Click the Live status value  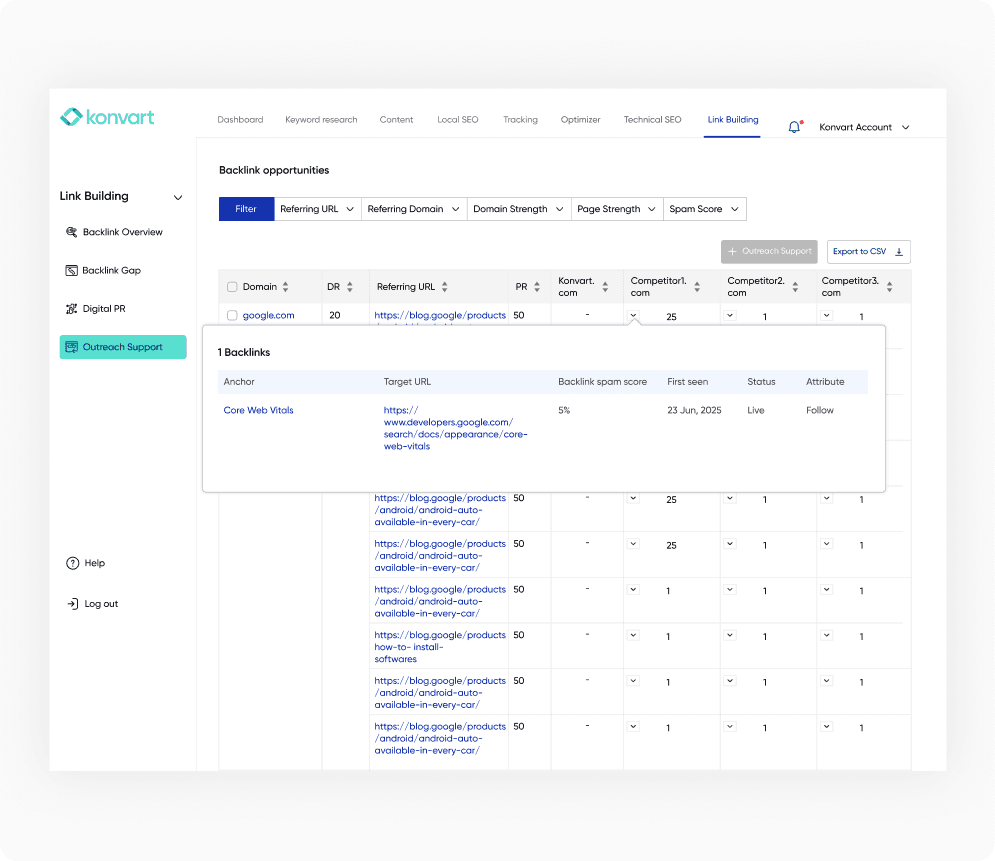click(756, 411)
